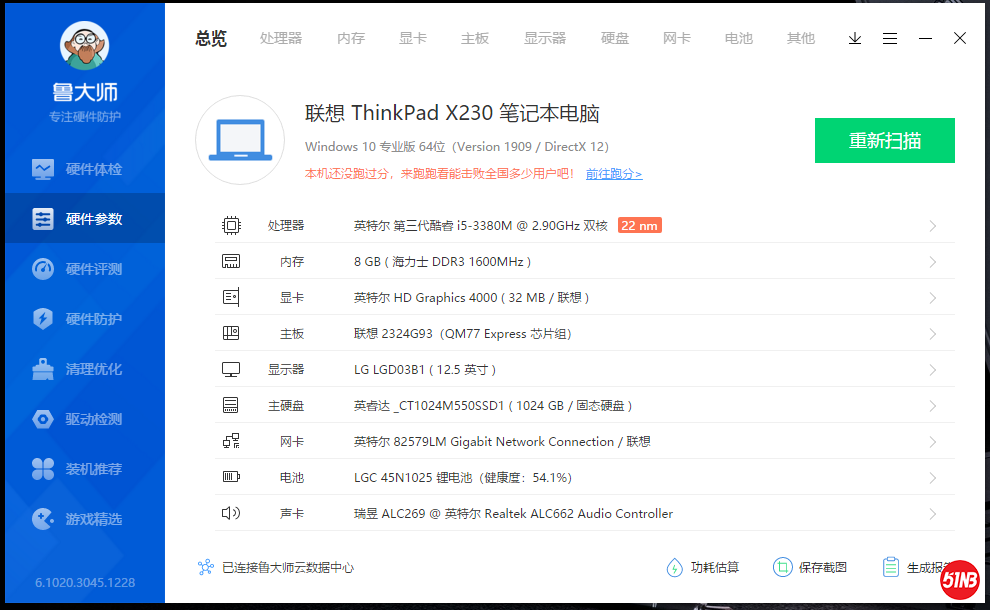
Task: Switch to the 处理器 tab
Action: tap(281, 39)
